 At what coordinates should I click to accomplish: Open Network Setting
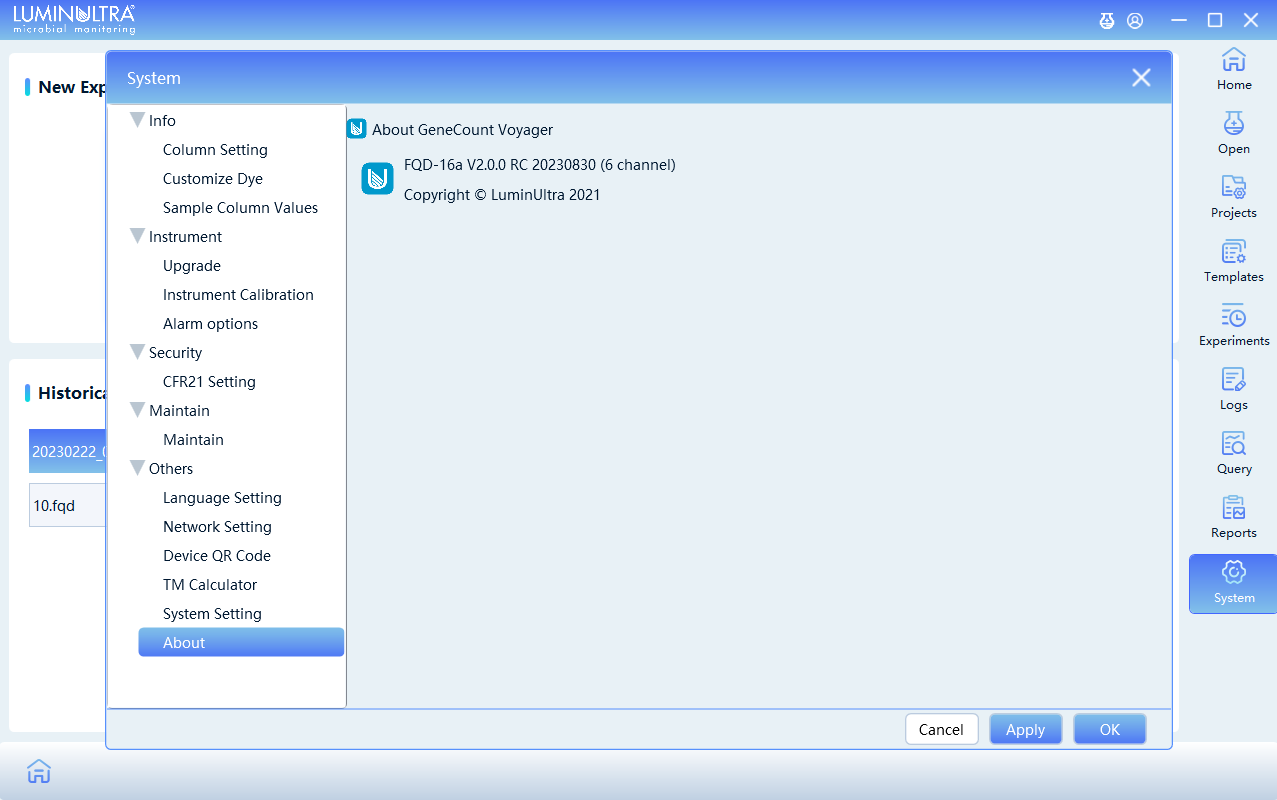(217, 527)
